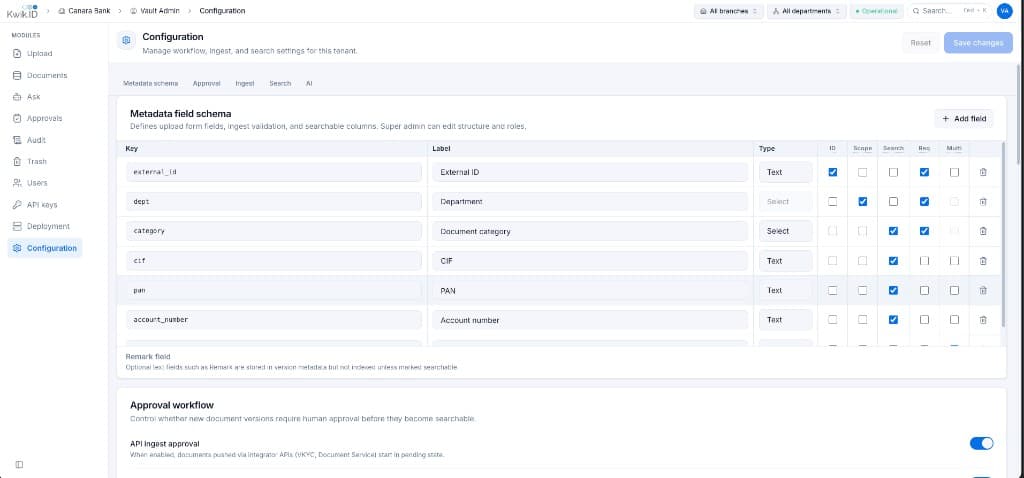This screenshot has width=1024, height=478.
Task: Open the Approvals module icon
Action: tap(17, 118)
